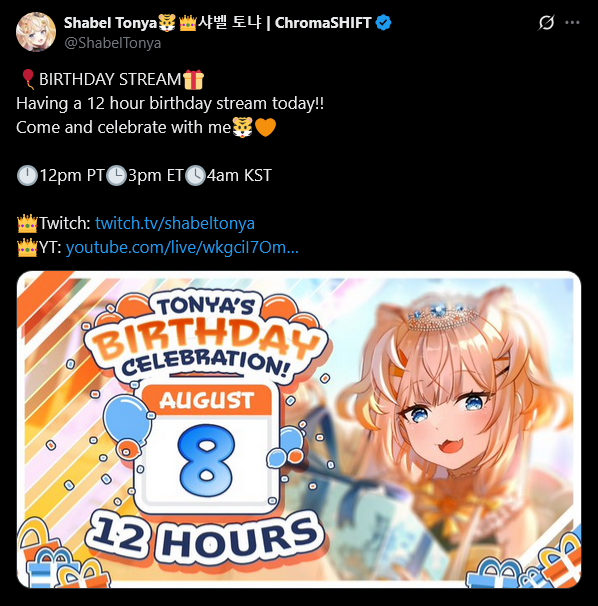Click the gift box emoji after STREAM
The height and width of the screenshot is (606, 598).
[x=193, y=80]
